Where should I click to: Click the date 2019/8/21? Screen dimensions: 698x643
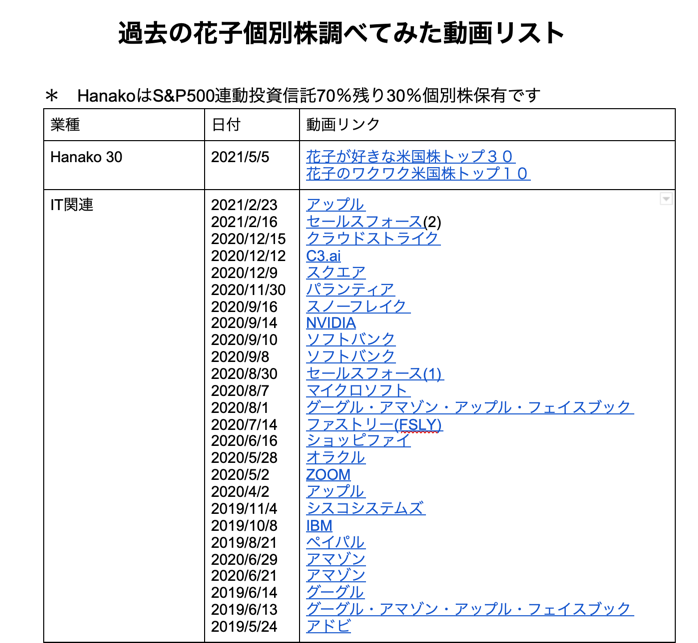coord(244,542)
